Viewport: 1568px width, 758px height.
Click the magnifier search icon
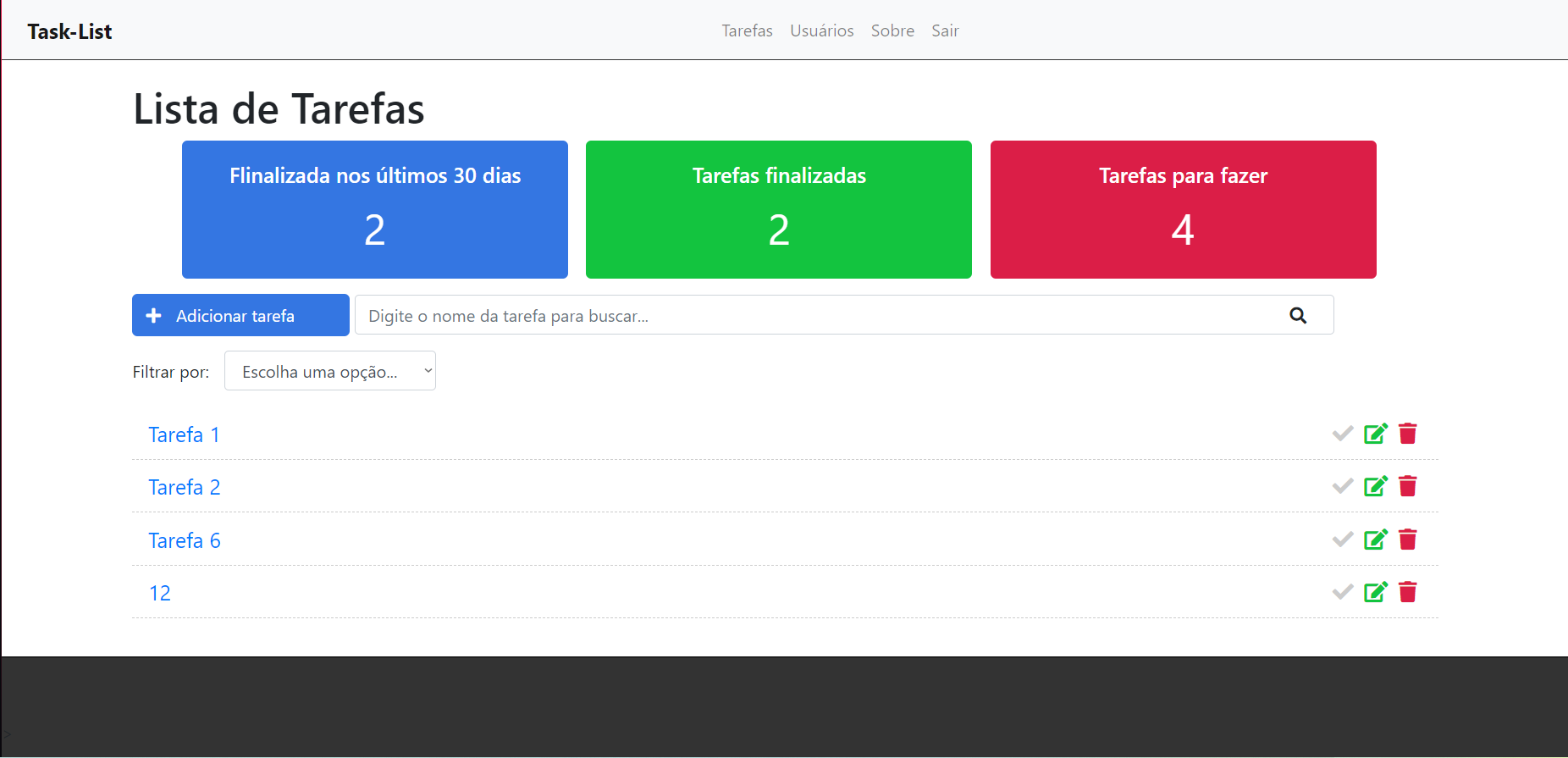coord(1298,315)
